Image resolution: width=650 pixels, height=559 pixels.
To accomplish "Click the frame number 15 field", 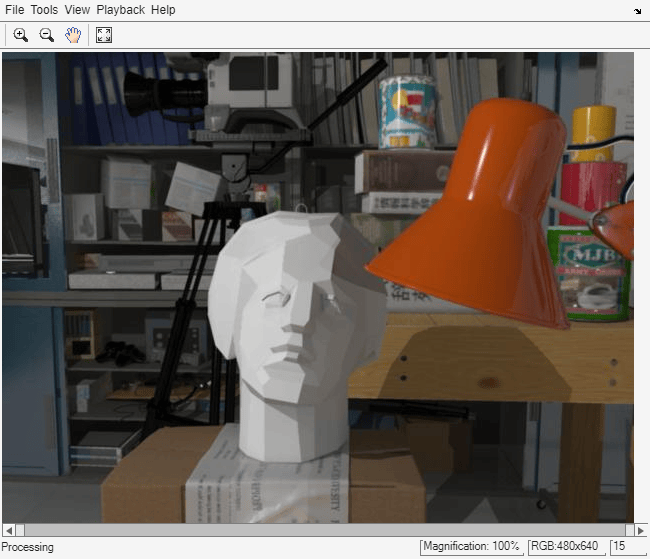I will point(628,546).
